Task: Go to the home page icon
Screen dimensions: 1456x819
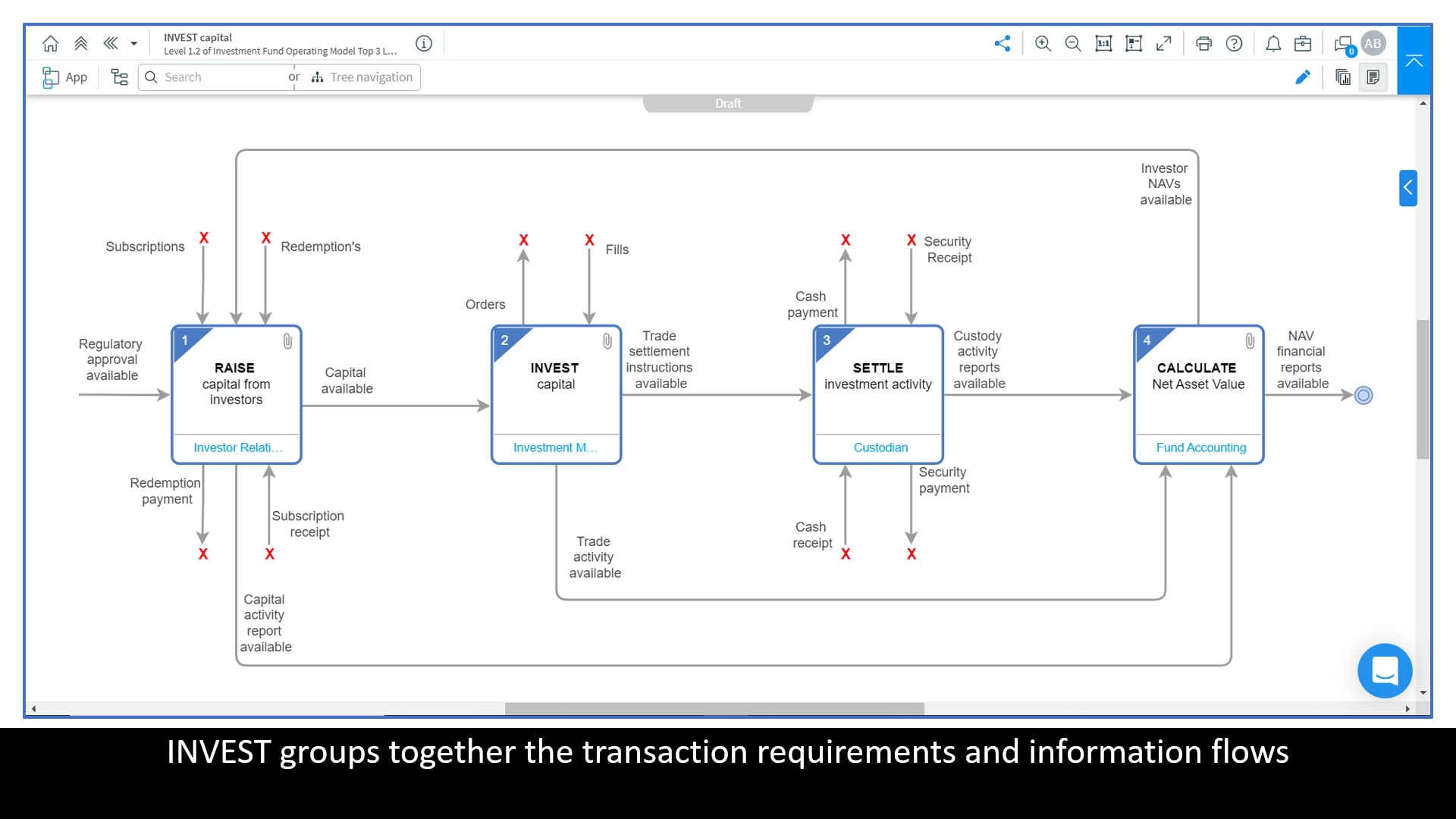Action: coord(50,43)
